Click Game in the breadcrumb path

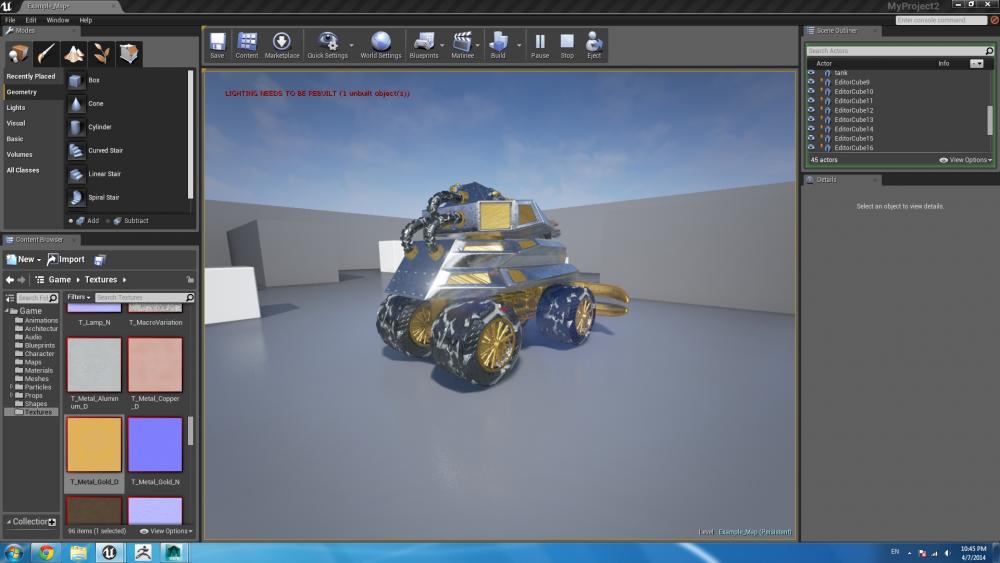click(59, 280)
